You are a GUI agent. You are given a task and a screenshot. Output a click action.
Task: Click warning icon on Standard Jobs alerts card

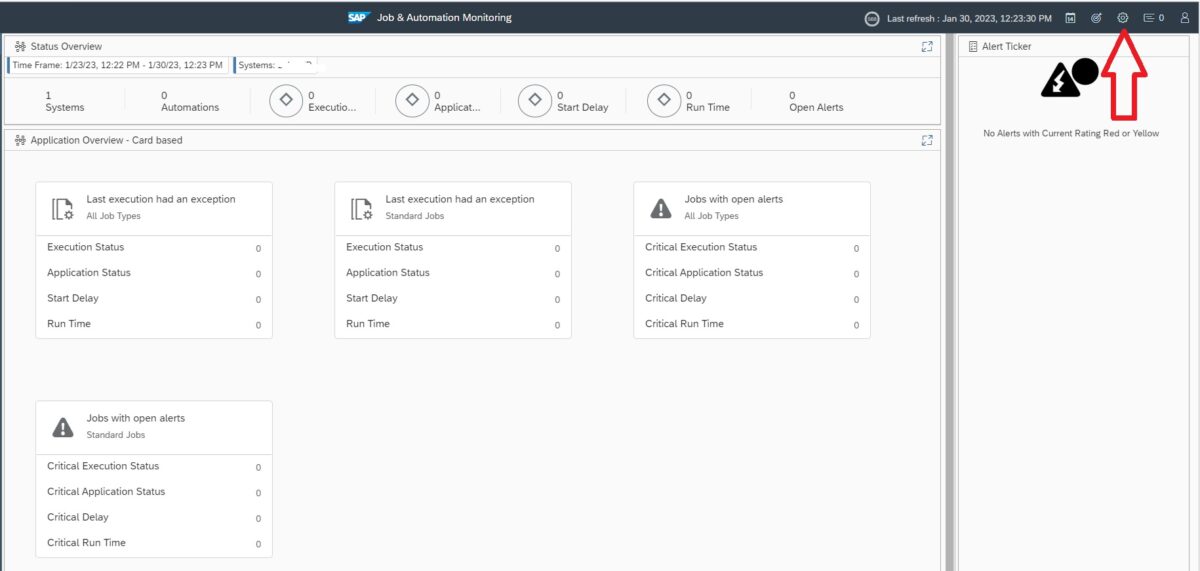click(63, 427)
